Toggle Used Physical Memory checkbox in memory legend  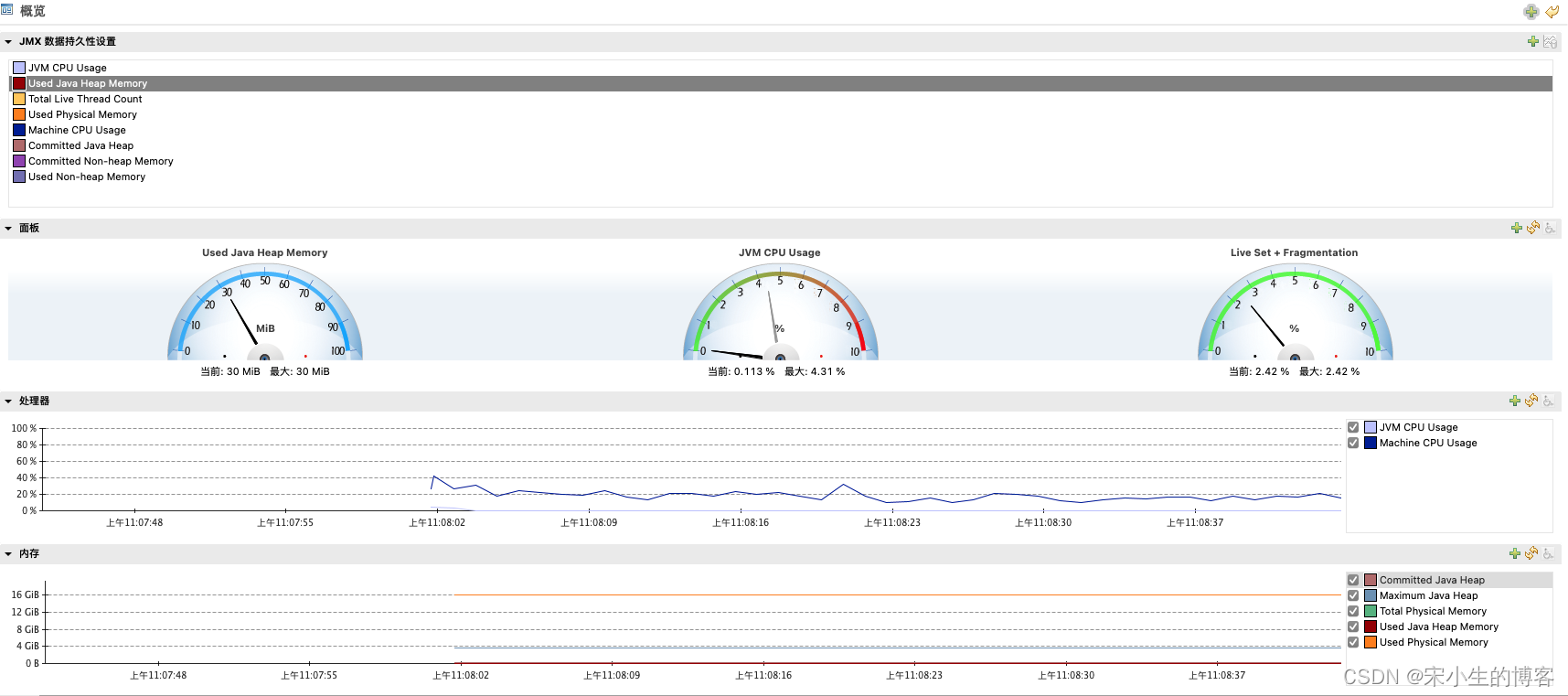point(1353,642)
